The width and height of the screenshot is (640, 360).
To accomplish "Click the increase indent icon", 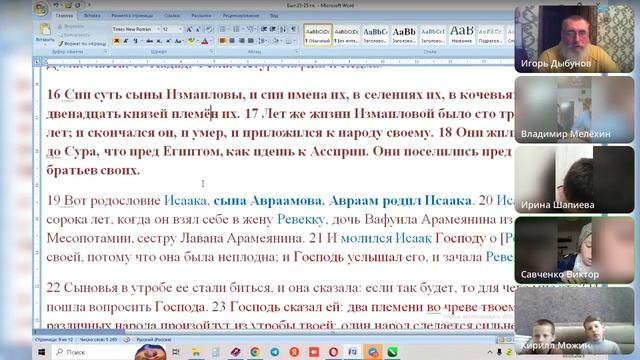I will pyautogui.click(x=273, y=29).
